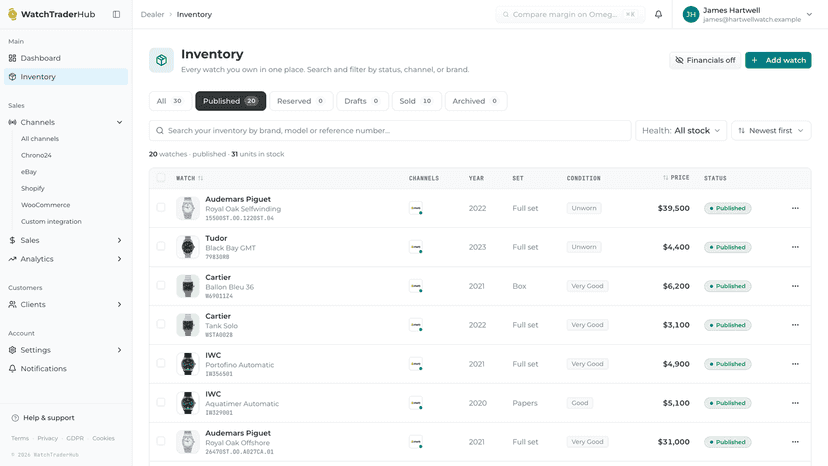This screenshot has width=828, height=466.
Task: Collapse the sidebar panel icon
Action: click(x=116, y=14)
